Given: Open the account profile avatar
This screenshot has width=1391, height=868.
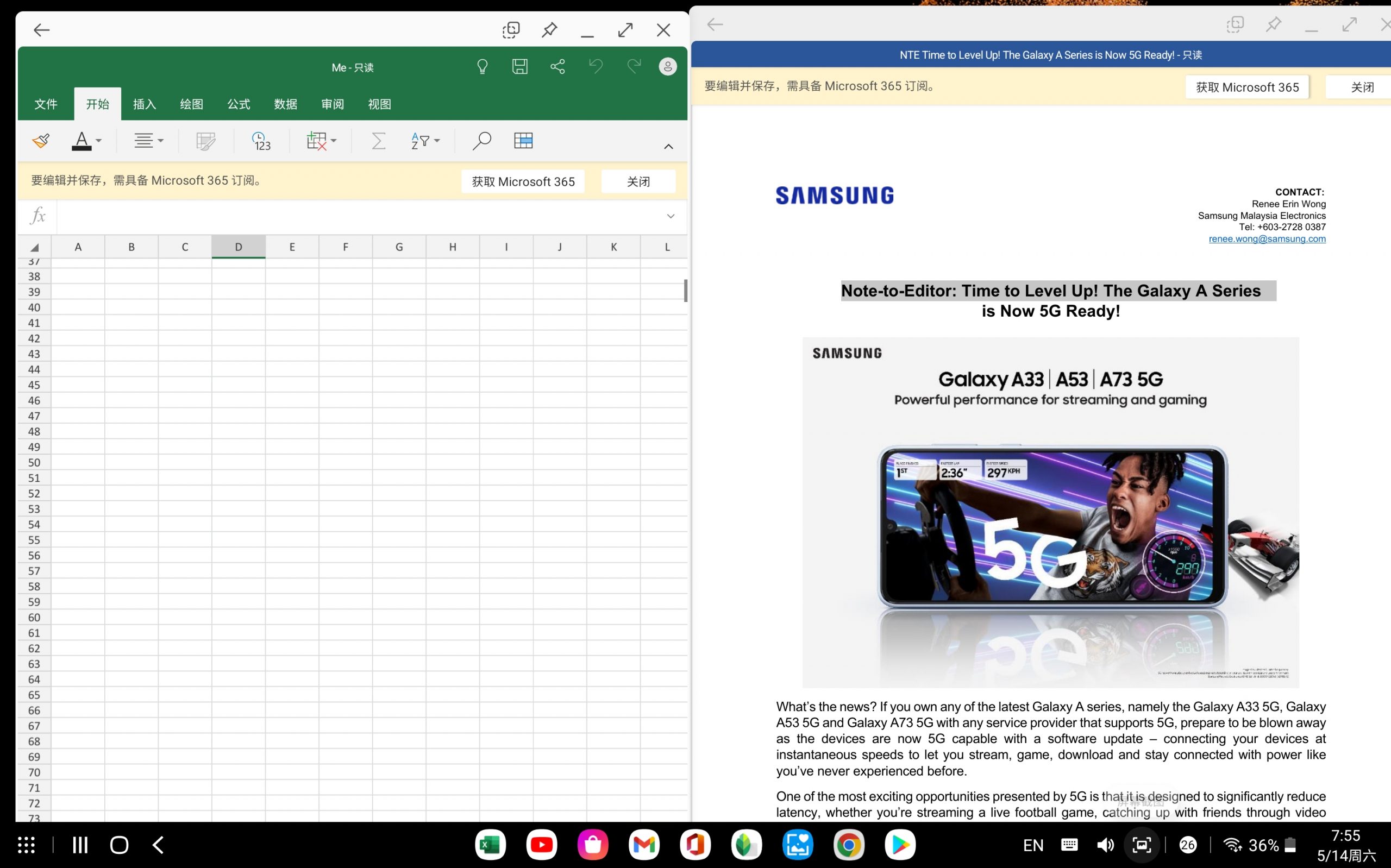Looking at the screenshot, I should coord(668,67).
